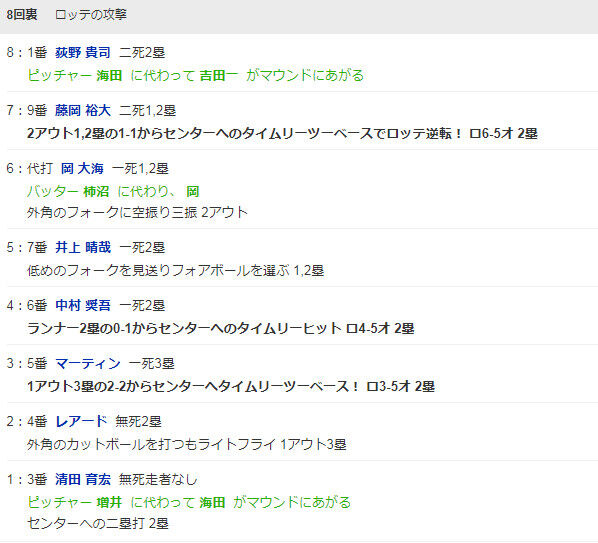Viewport: 598px width, 543px height.
Task: Click situation text 一死2塁 beside 中村
Action: click(142, 305)
